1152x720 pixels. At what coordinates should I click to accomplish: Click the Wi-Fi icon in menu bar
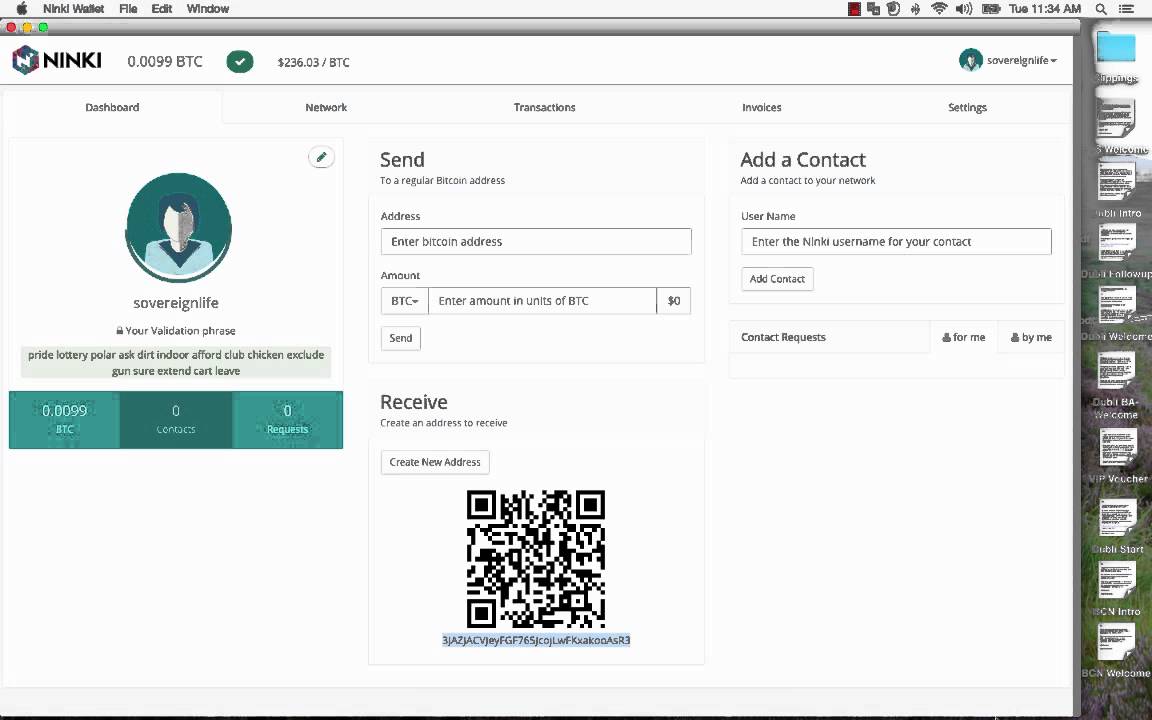pyautogui.click(x=939, y=9)
